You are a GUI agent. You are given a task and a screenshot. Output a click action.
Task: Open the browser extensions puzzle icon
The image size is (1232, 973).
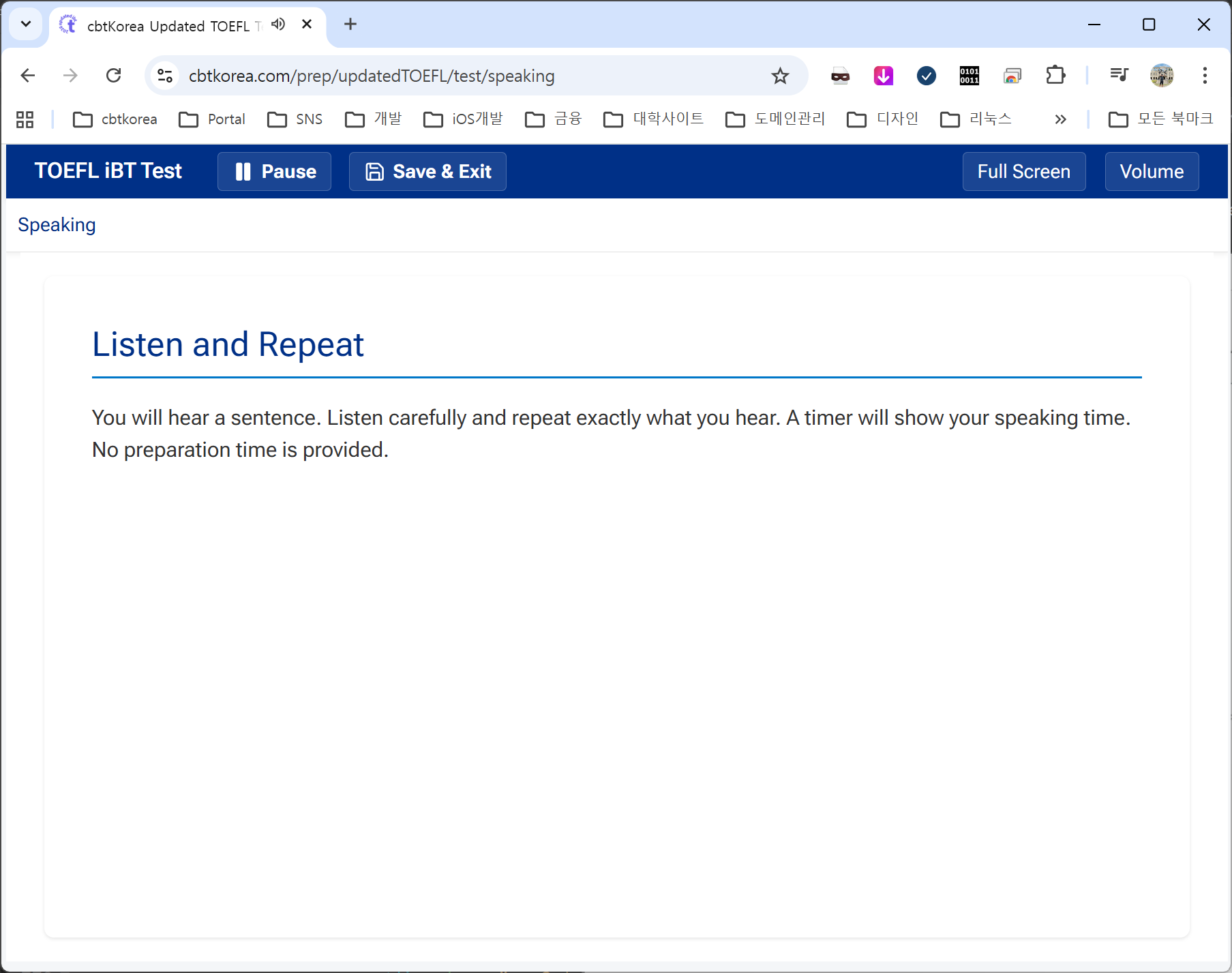[1055, 76]
